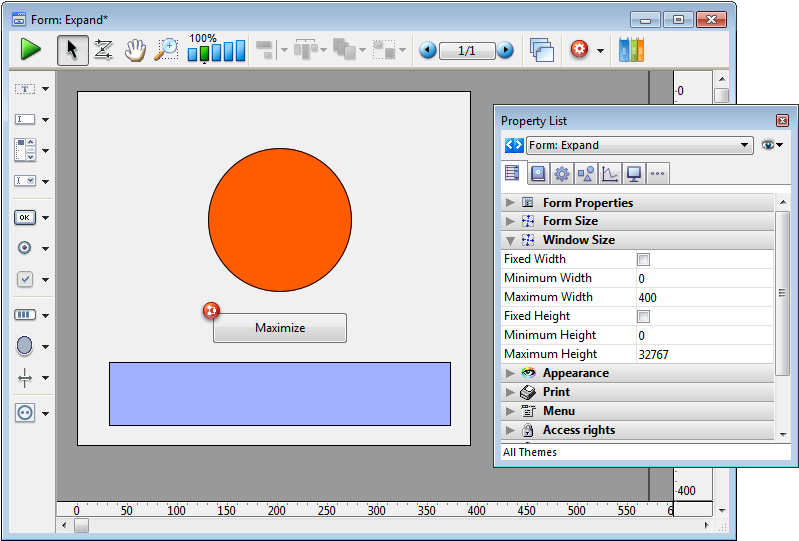Viewport: 799px width, 541px height.
Task: Open the library books icon
Action: [631, 50]
